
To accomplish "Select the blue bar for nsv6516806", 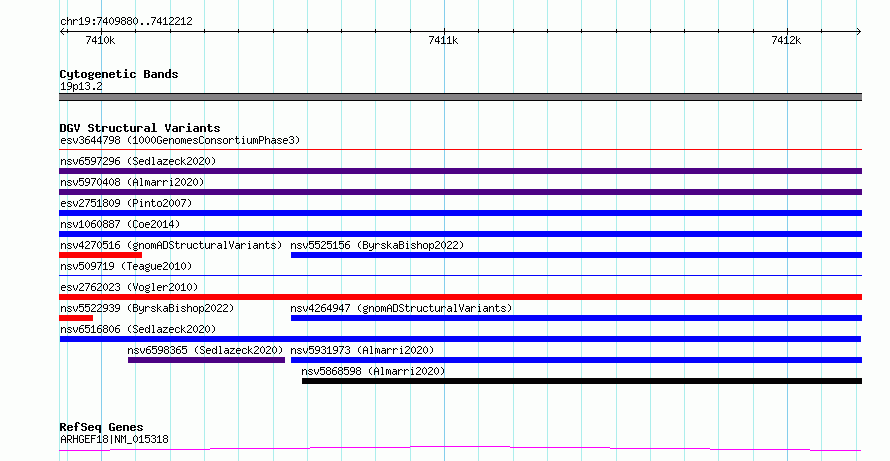I will tap(460, 339).
